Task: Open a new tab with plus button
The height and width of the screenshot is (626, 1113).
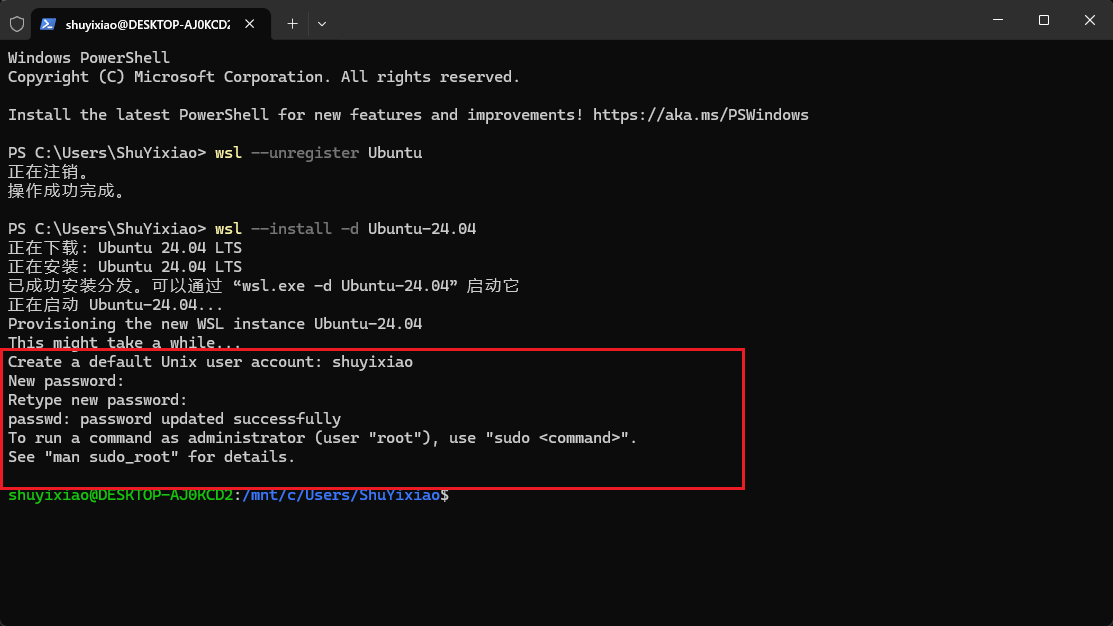Action: coord(292,24)
